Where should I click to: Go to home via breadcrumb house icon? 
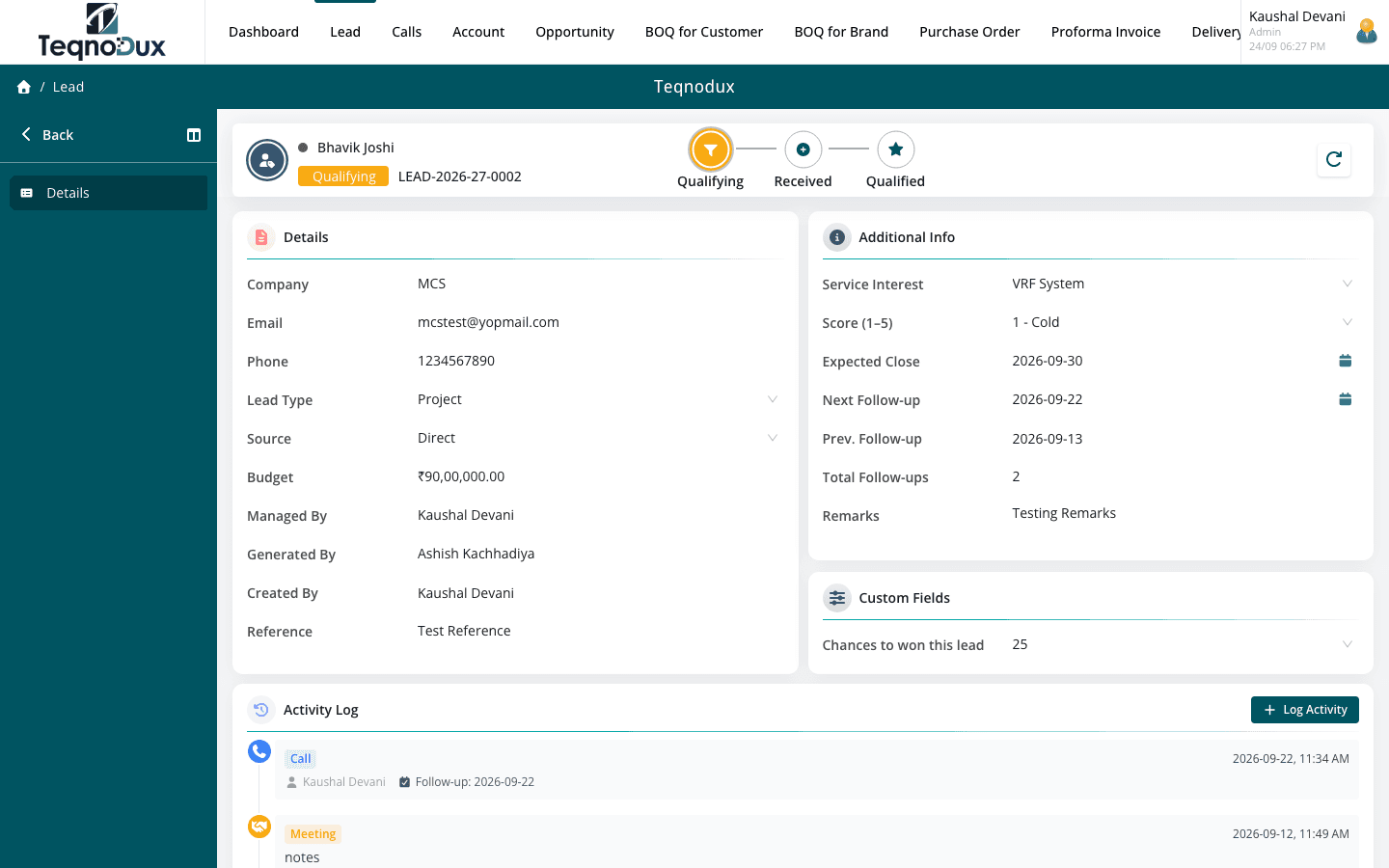coord(24,87)
